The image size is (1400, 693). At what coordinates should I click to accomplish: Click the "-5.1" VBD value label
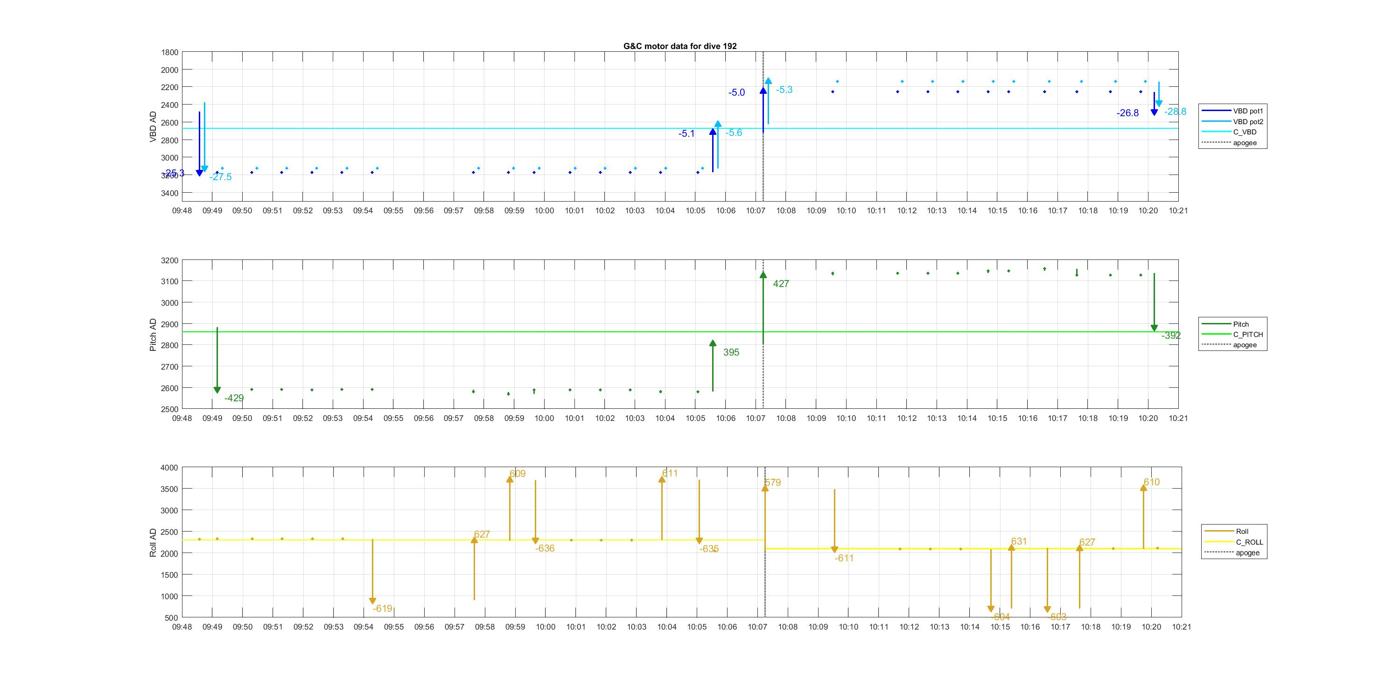click(686, 133)
